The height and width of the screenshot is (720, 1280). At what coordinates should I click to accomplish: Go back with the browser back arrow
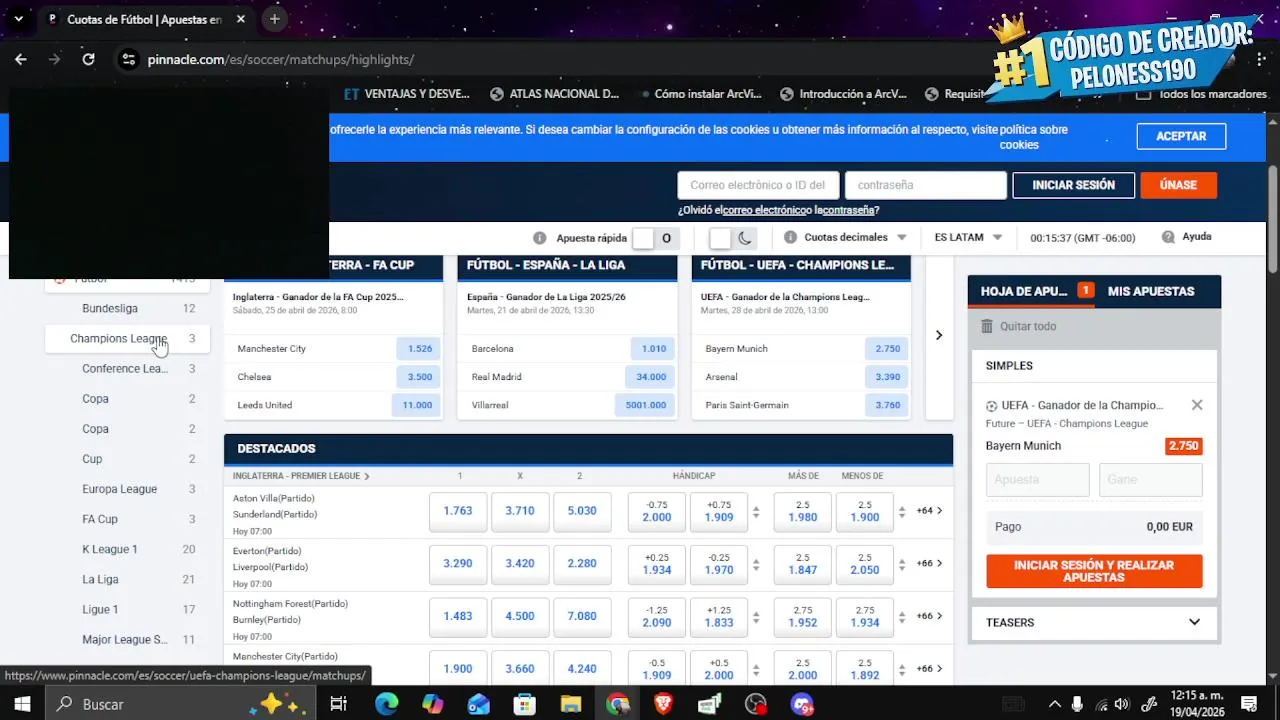coord(21,59)
